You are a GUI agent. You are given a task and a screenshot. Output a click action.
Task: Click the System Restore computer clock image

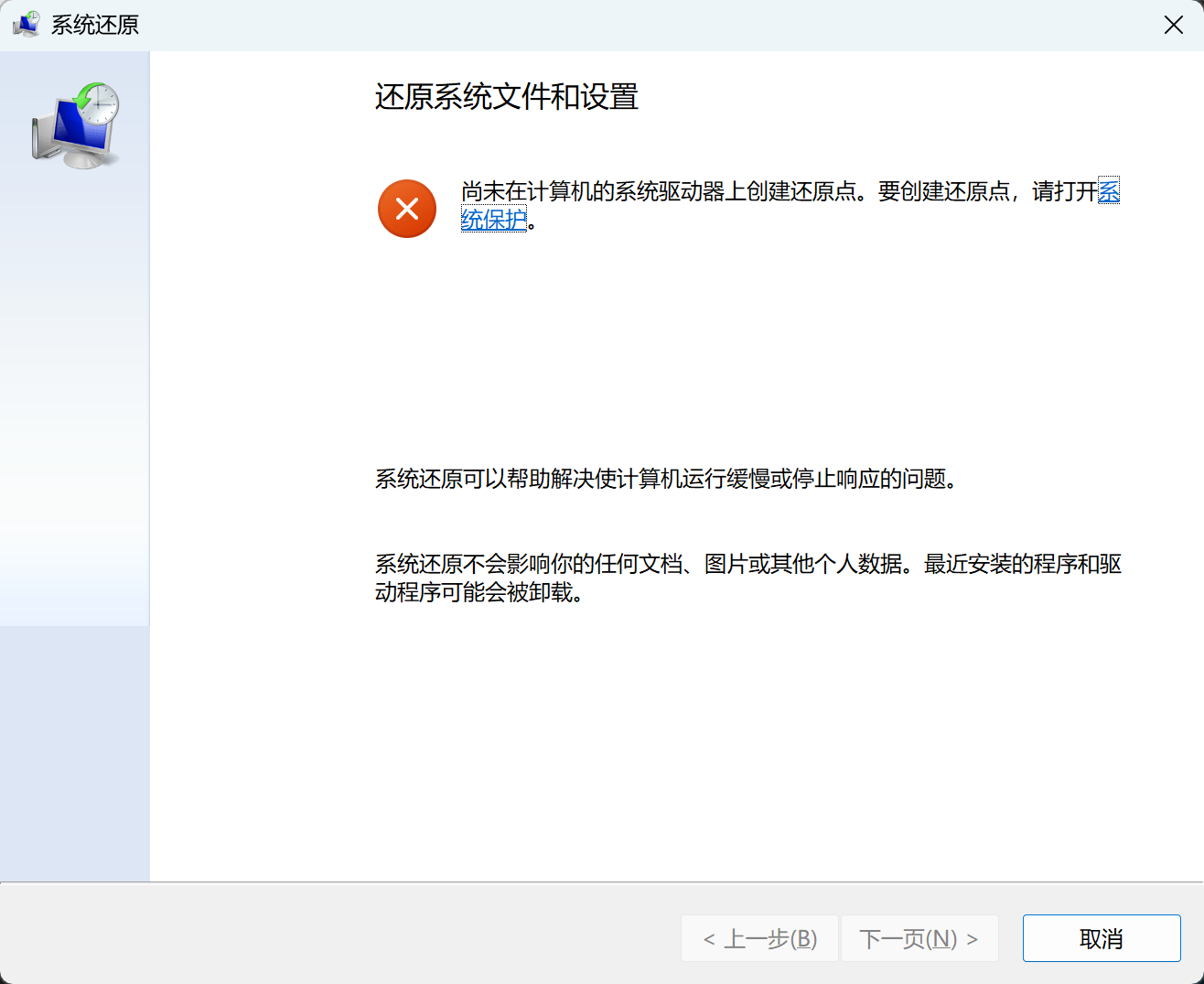[76, 125]
